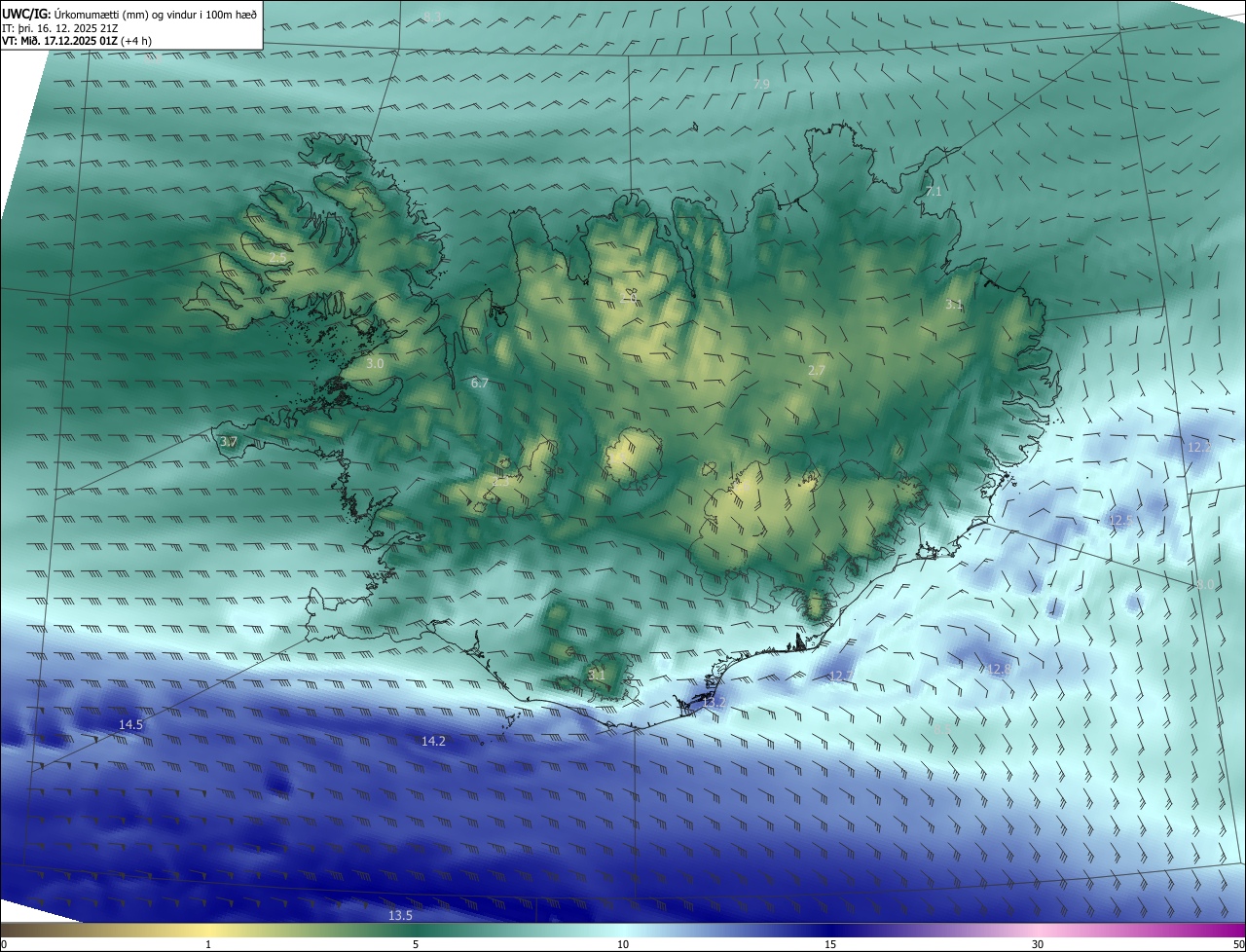1246x952 pixels.
Task: Click the 8.3 value label on the map
Action: [x=432, y=17]
